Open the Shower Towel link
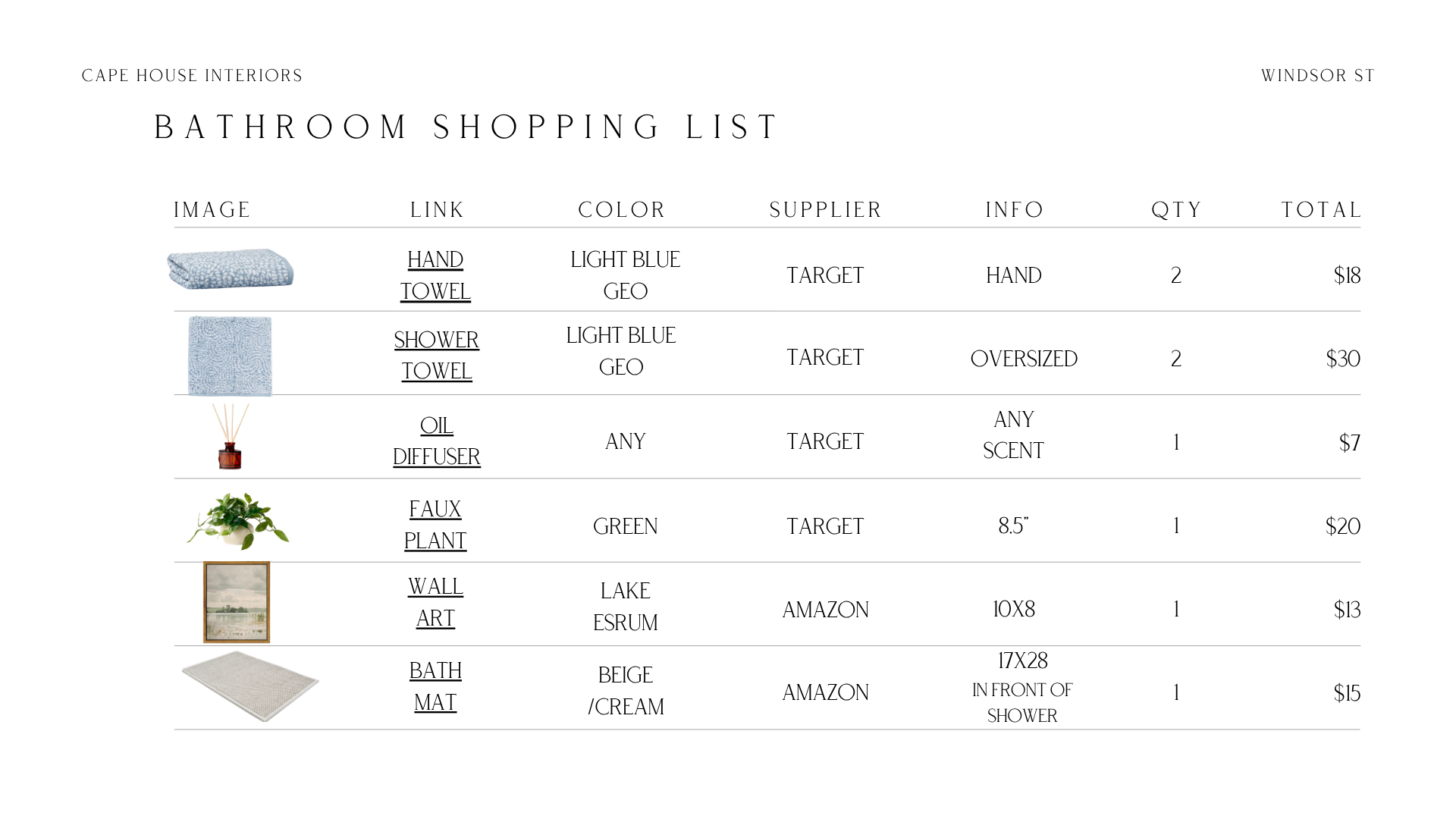Viewport: 1456px width, 819px height. coord(437,355)
